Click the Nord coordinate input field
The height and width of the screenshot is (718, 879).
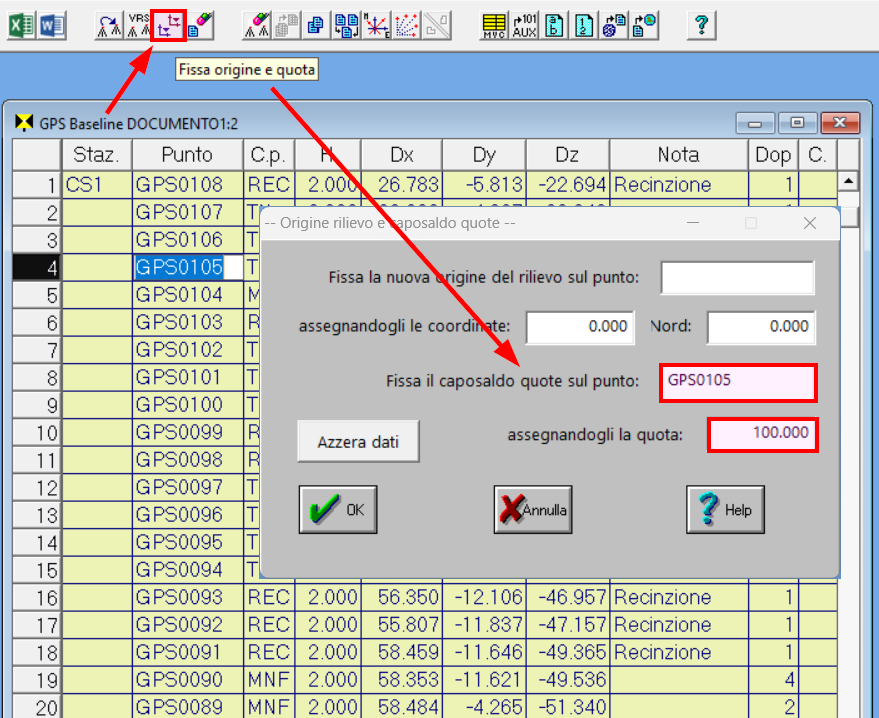[x=761, y=327]
